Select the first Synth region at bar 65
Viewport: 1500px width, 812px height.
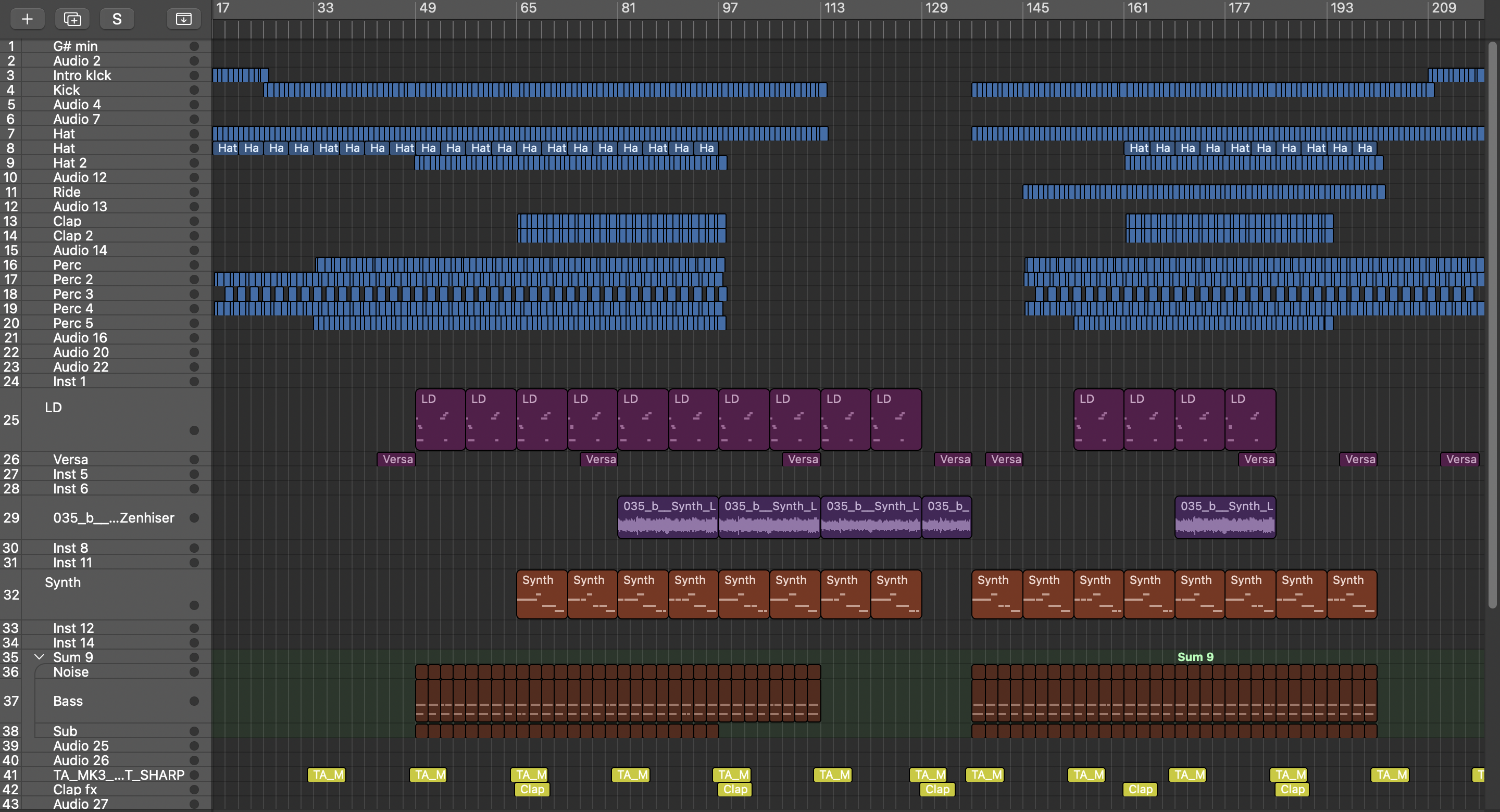tap(542, 594)
